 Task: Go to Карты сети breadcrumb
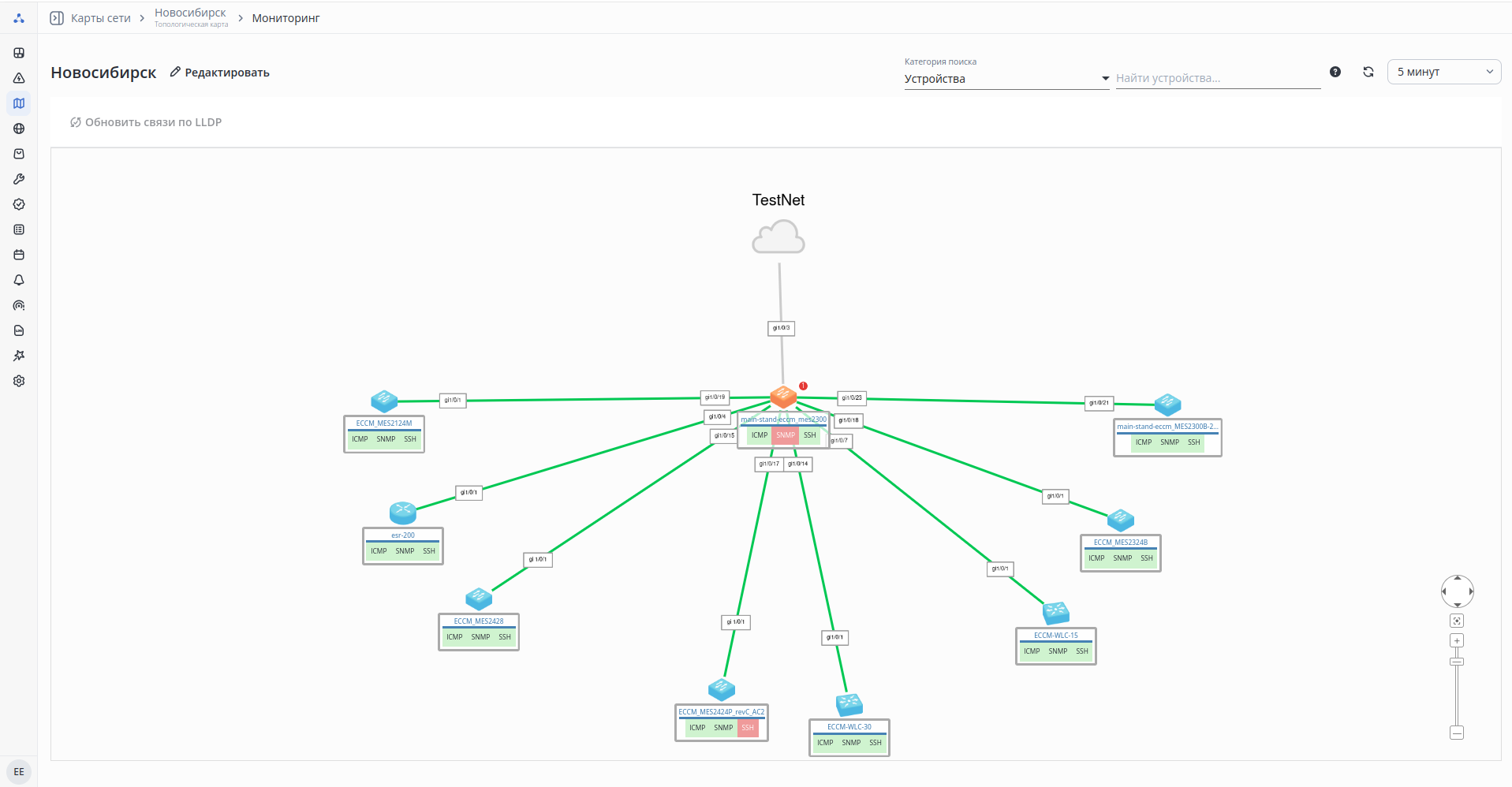pos(100,18)
